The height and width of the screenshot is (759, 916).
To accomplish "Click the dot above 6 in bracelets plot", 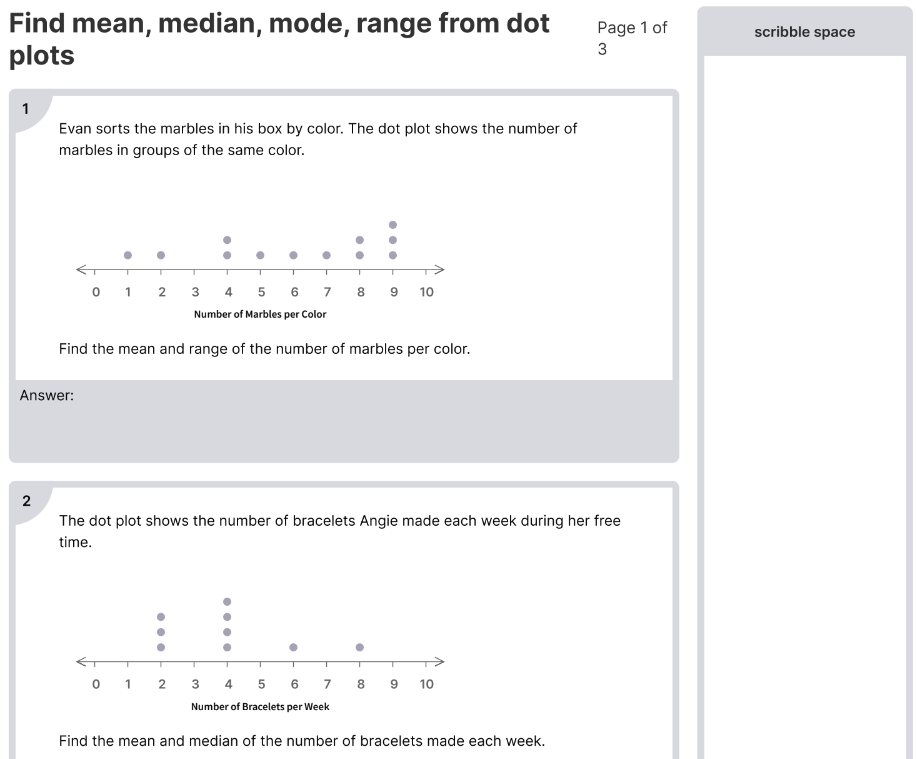I will coord(293,647).
